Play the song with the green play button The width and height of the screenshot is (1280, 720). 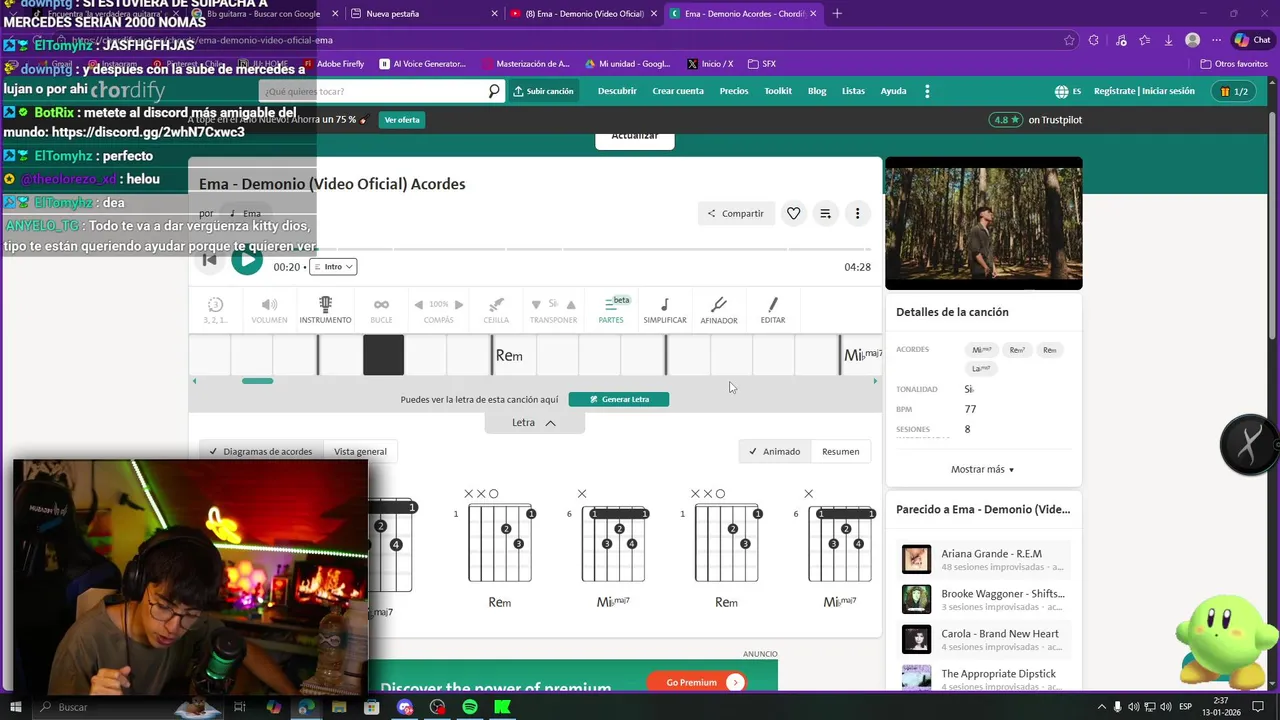tap(247, 261)
